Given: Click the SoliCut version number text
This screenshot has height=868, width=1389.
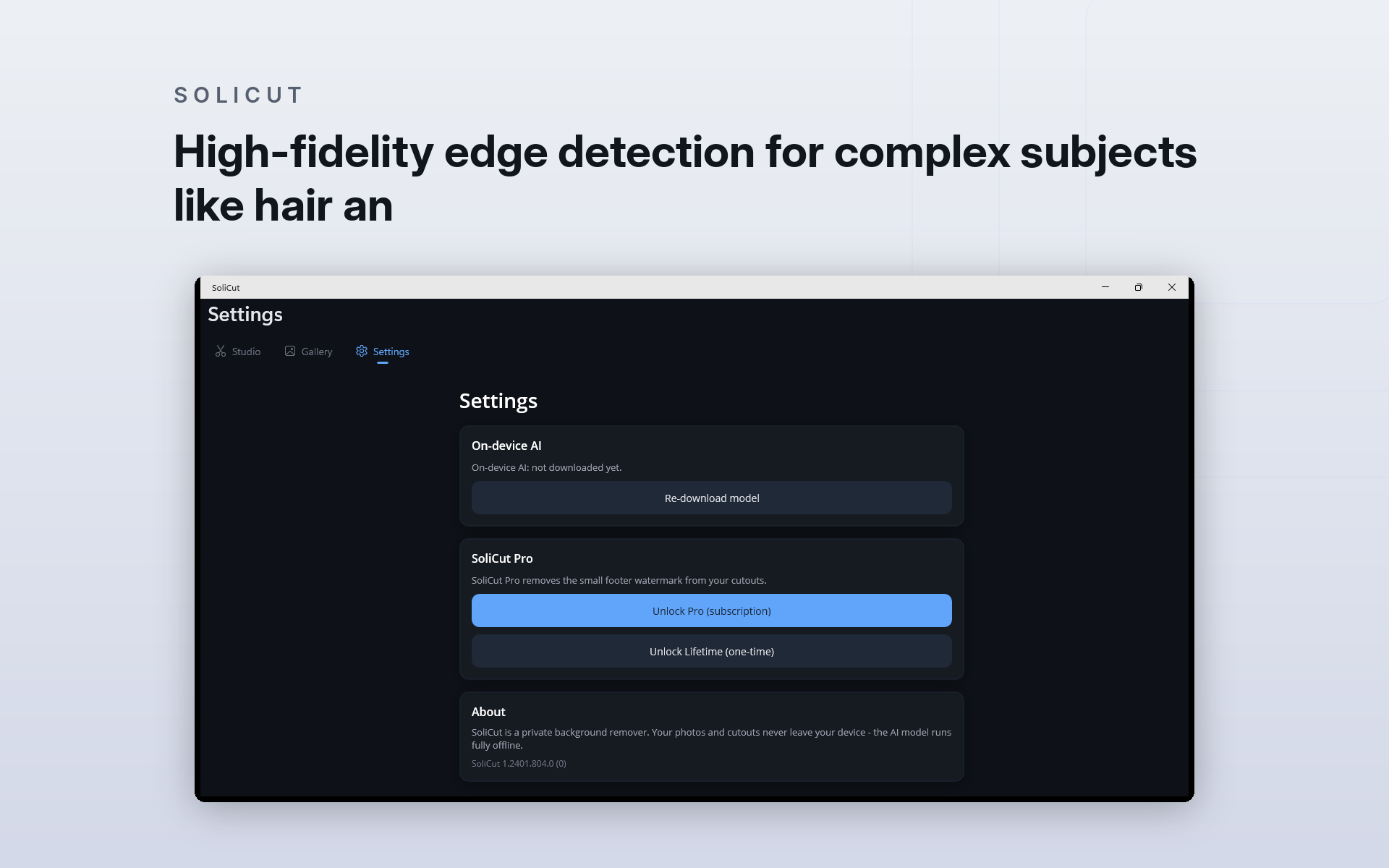Looking at the screenshot, I should click(519, 764).
